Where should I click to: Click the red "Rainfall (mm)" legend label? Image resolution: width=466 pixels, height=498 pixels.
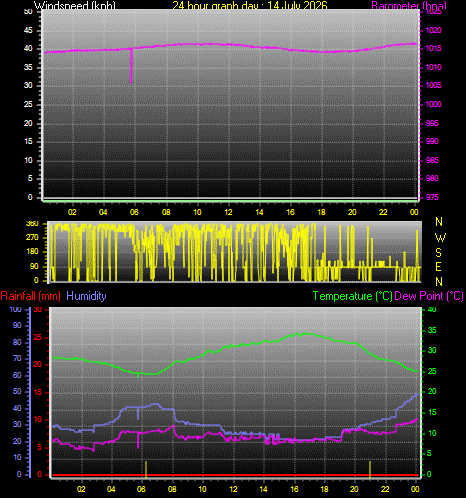[x=30, y=296]
